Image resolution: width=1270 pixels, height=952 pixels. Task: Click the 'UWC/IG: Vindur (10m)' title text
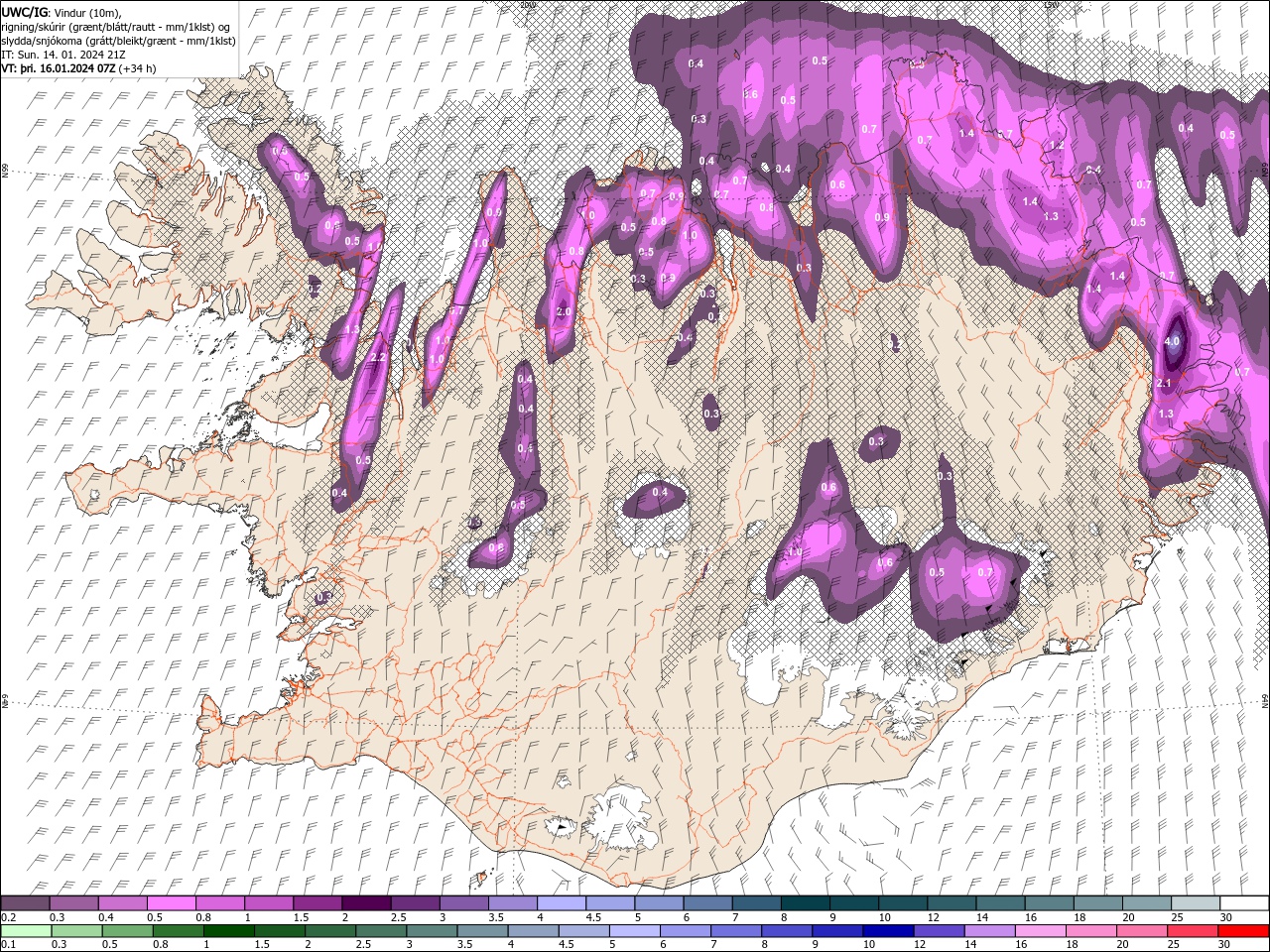[x=62, y=12]
